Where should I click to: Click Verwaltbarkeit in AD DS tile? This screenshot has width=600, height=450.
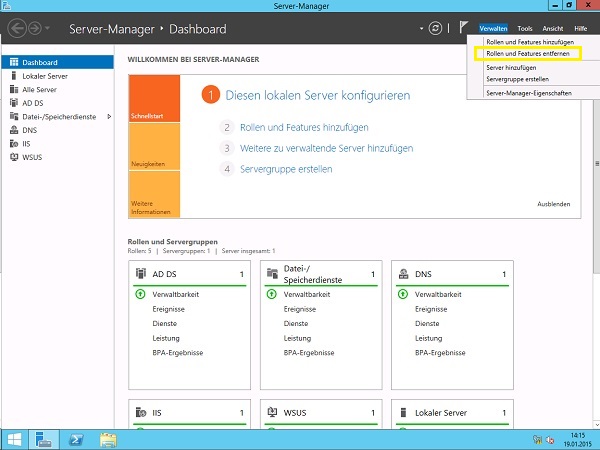(176, 294)
